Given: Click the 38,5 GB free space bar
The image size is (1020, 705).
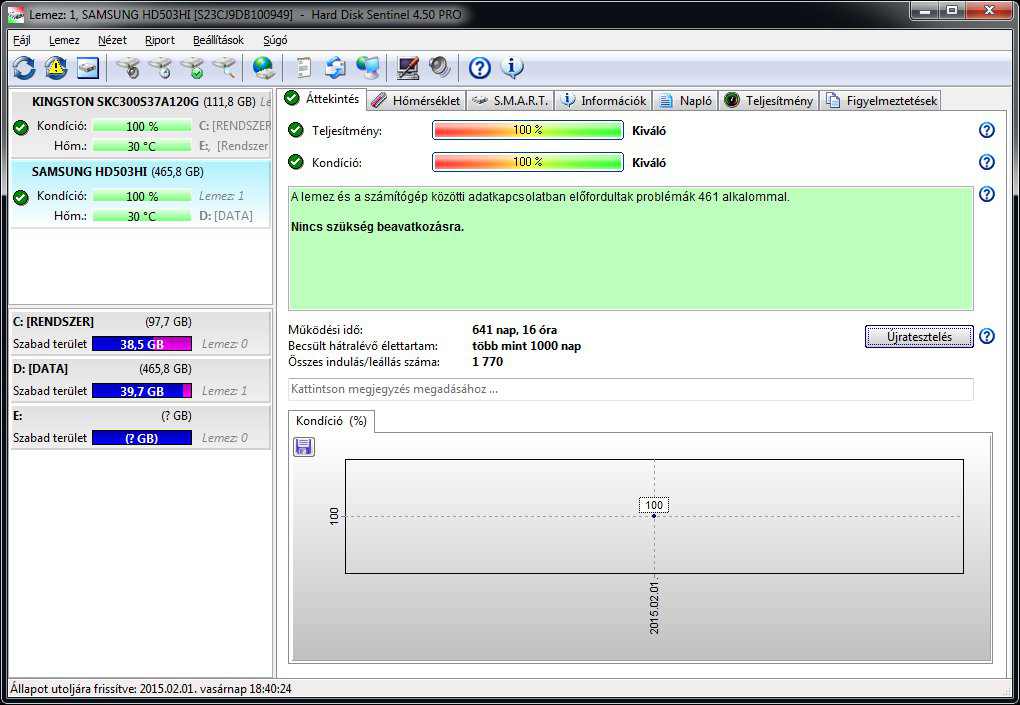Looking at the screenshot, I should (142, 344).
